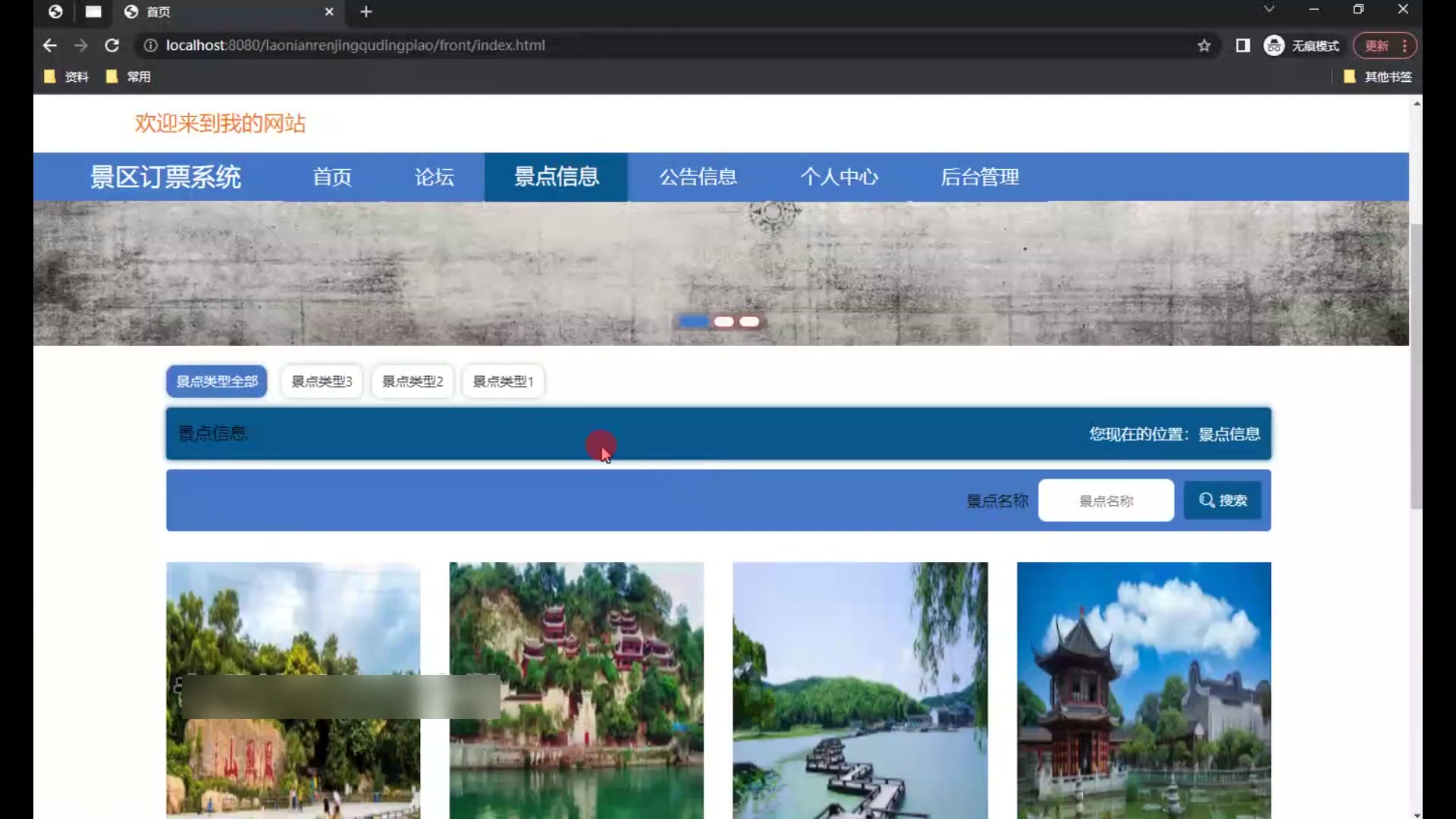Close the 首页 browser tab
Screen dimensions: 1456x819
pyautogui.click(x=329, y=11)
